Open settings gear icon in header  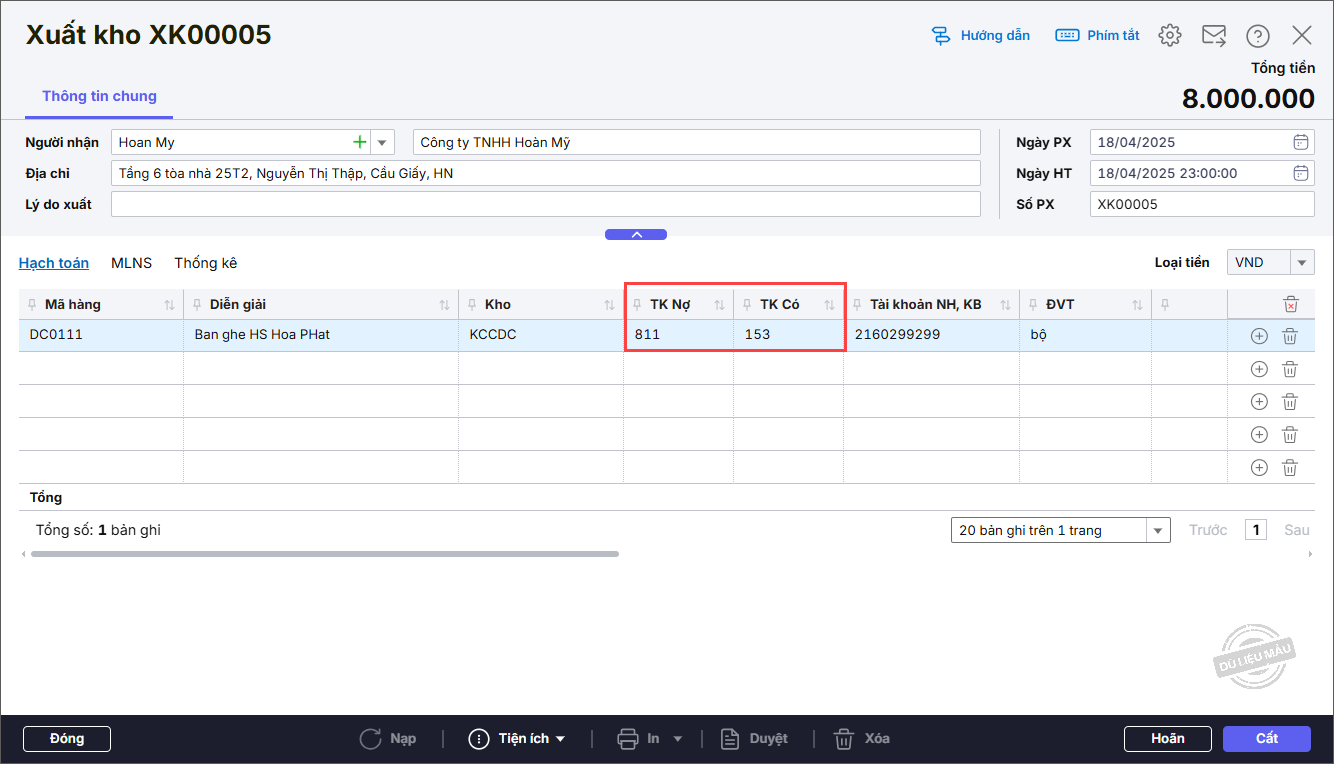[x=1169, y=36]
